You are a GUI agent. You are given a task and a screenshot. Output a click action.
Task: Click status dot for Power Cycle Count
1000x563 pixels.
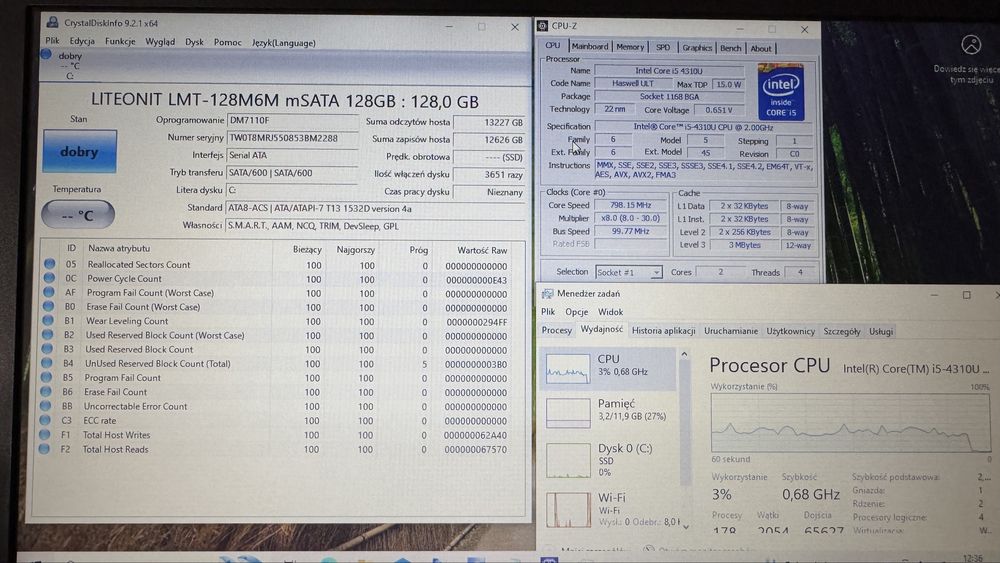(49, 277)
